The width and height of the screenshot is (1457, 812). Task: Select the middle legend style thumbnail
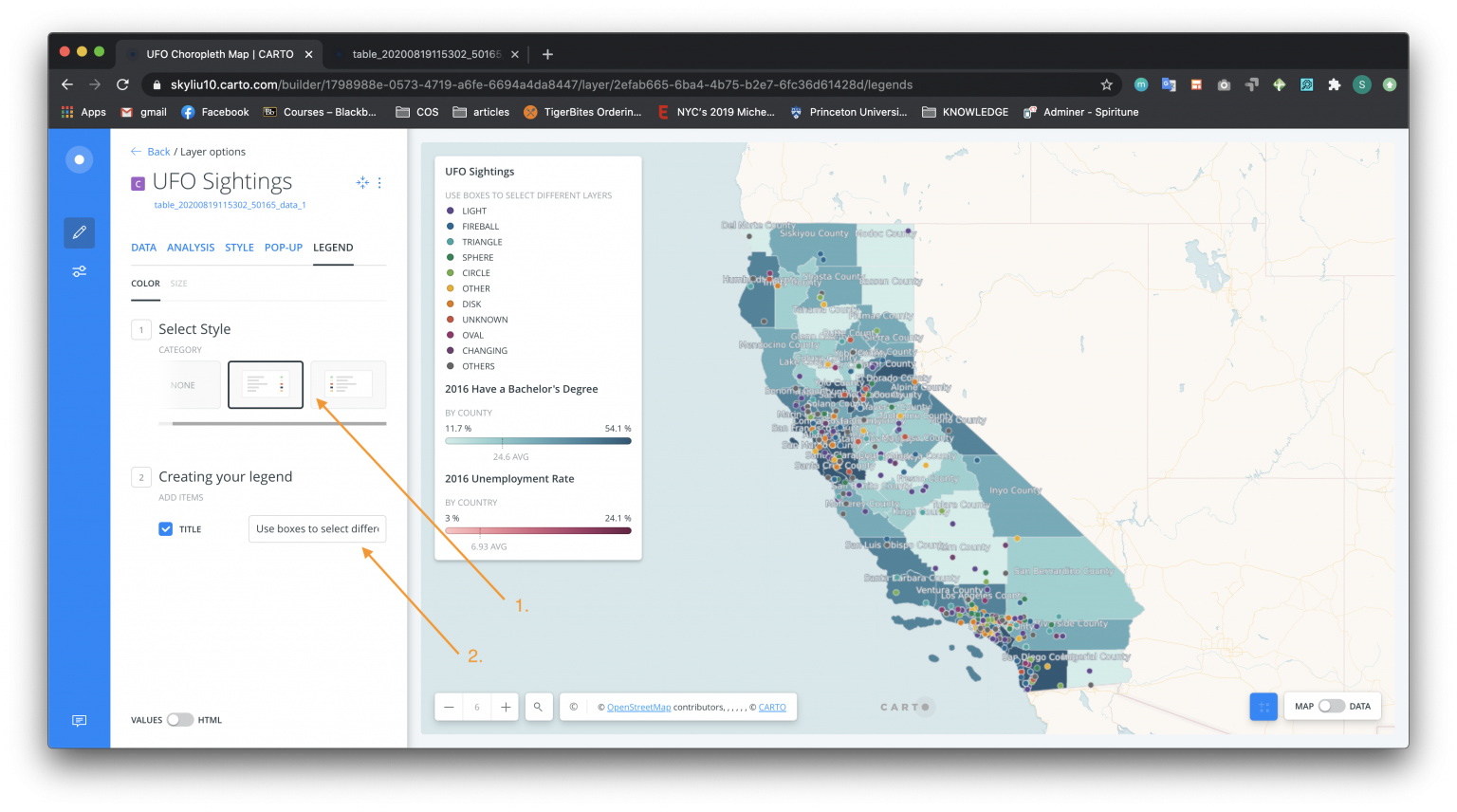point(266,384)
